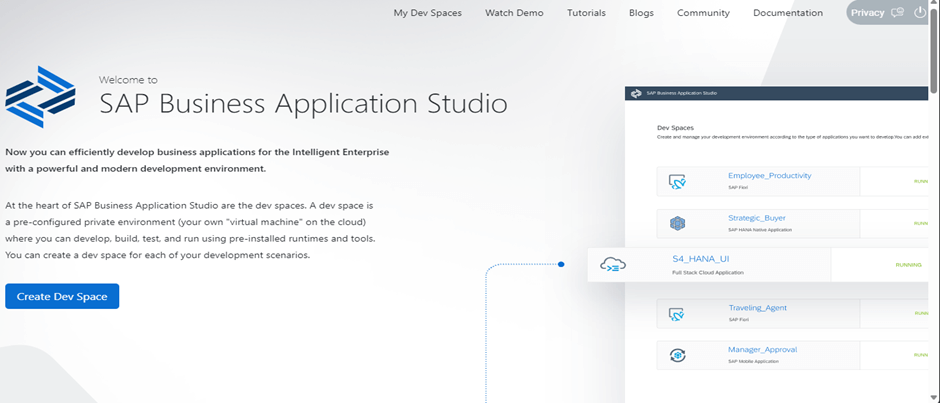The width and height of the screenshot is (940, 403).
Task: Click the Strategic_Buyer HANA icon in preview
Action: coord(677,224)
